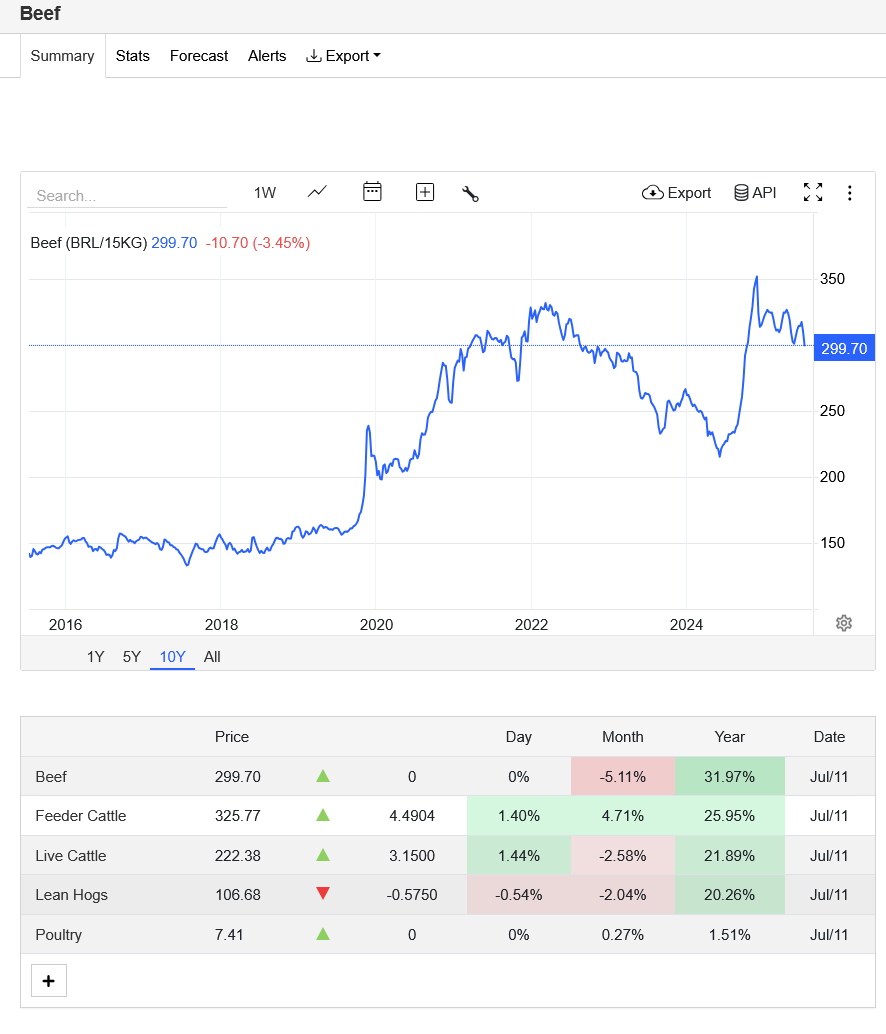Open the Beef link in table
886x1034 pixels.
click(x=51, y=777)
